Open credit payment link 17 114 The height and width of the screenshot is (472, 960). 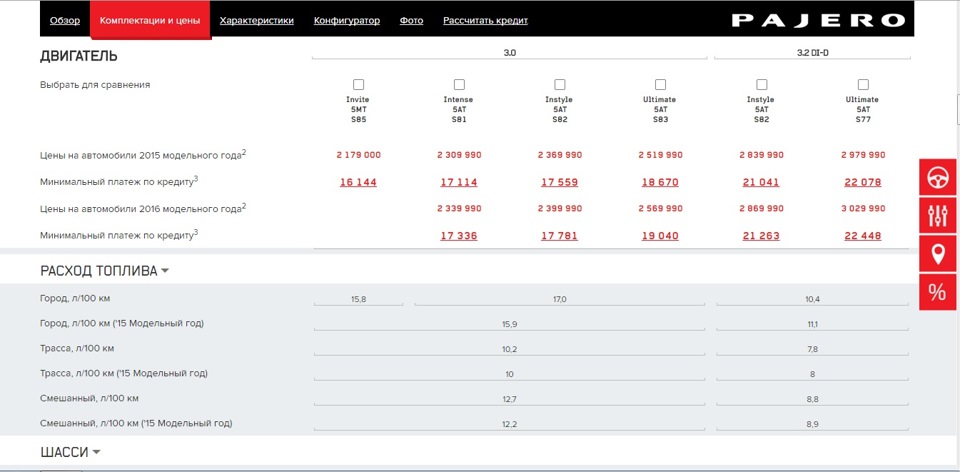pyautogui.click(x=459, y=182)
